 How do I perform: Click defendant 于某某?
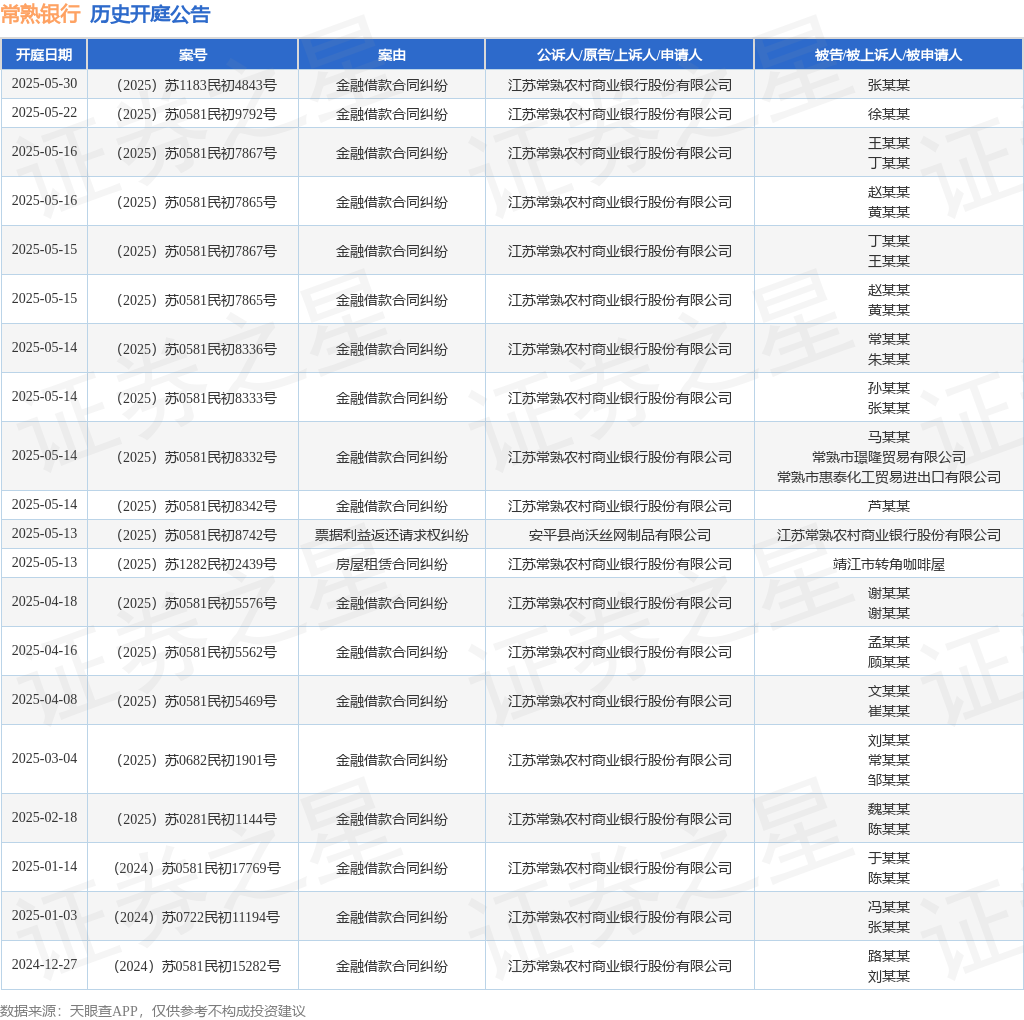(x=888, y=858)
